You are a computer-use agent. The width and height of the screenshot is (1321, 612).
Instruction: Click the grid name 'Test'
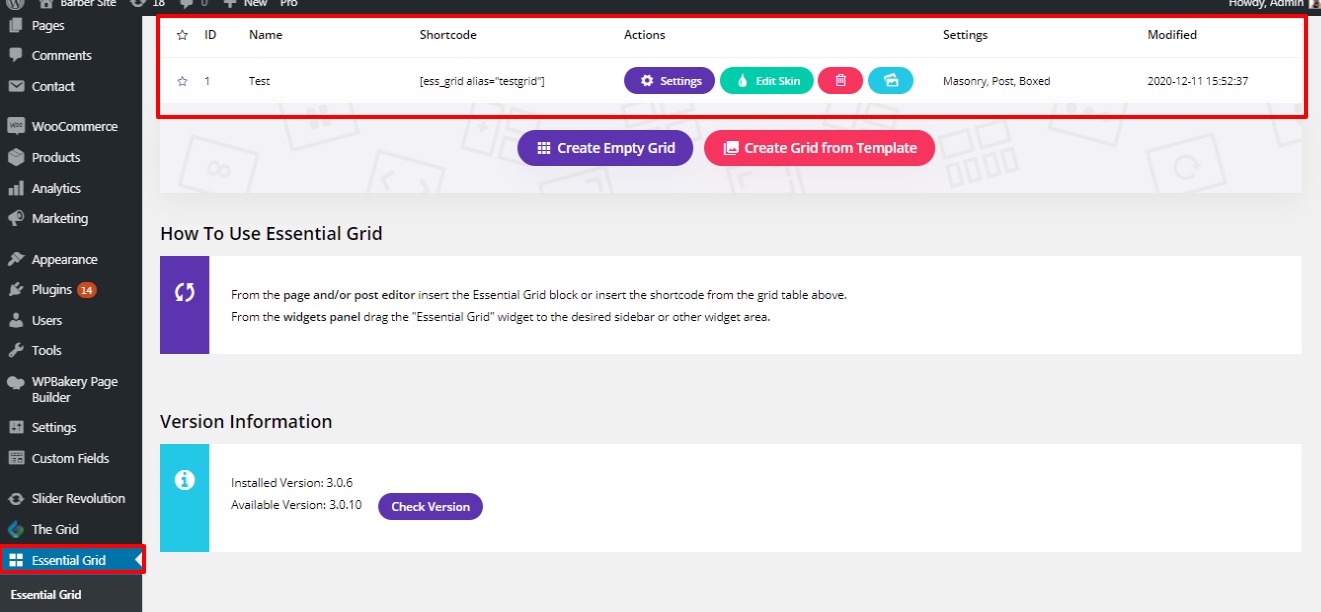tap(260, 81)
